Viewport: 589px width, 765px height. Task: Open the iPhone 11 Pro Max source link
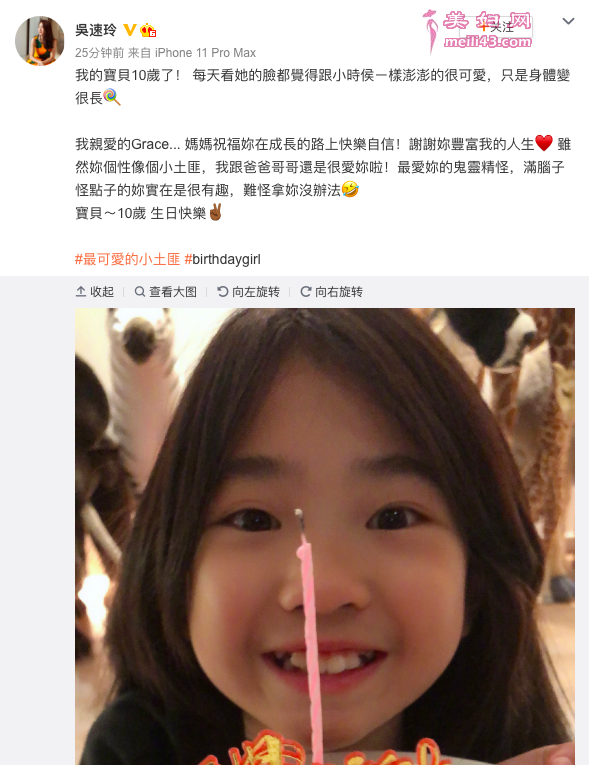coord(205,53)
